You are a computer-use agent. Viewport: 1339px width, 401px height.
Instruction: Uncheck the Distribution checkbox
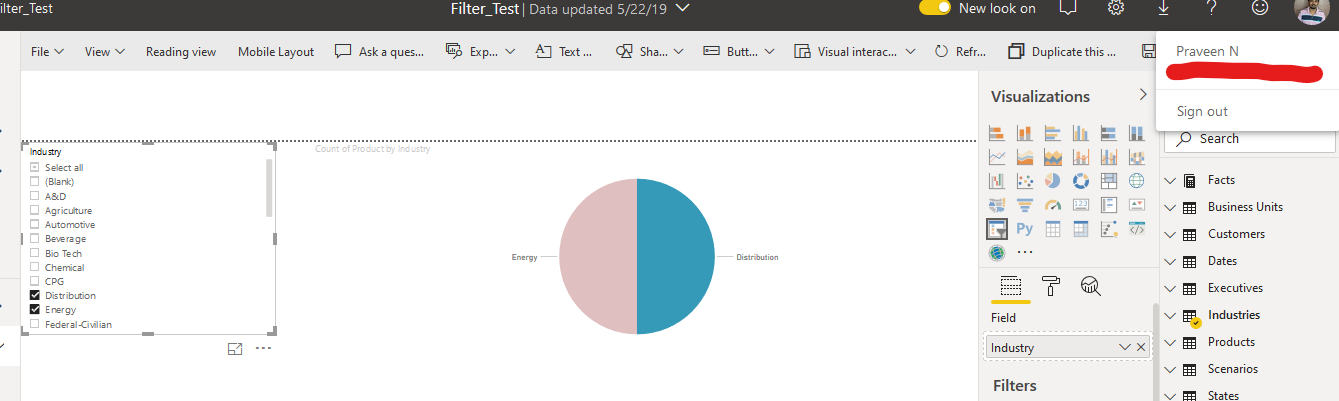pos(35,296)
